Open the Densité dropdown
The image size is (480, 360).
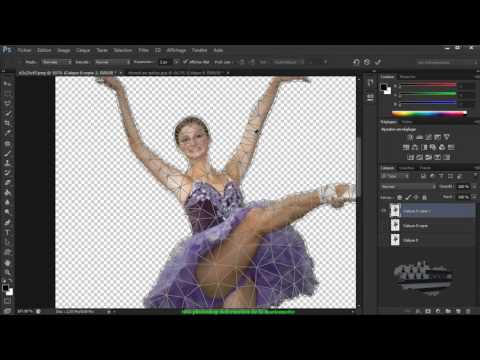click(x=113, y=62)
